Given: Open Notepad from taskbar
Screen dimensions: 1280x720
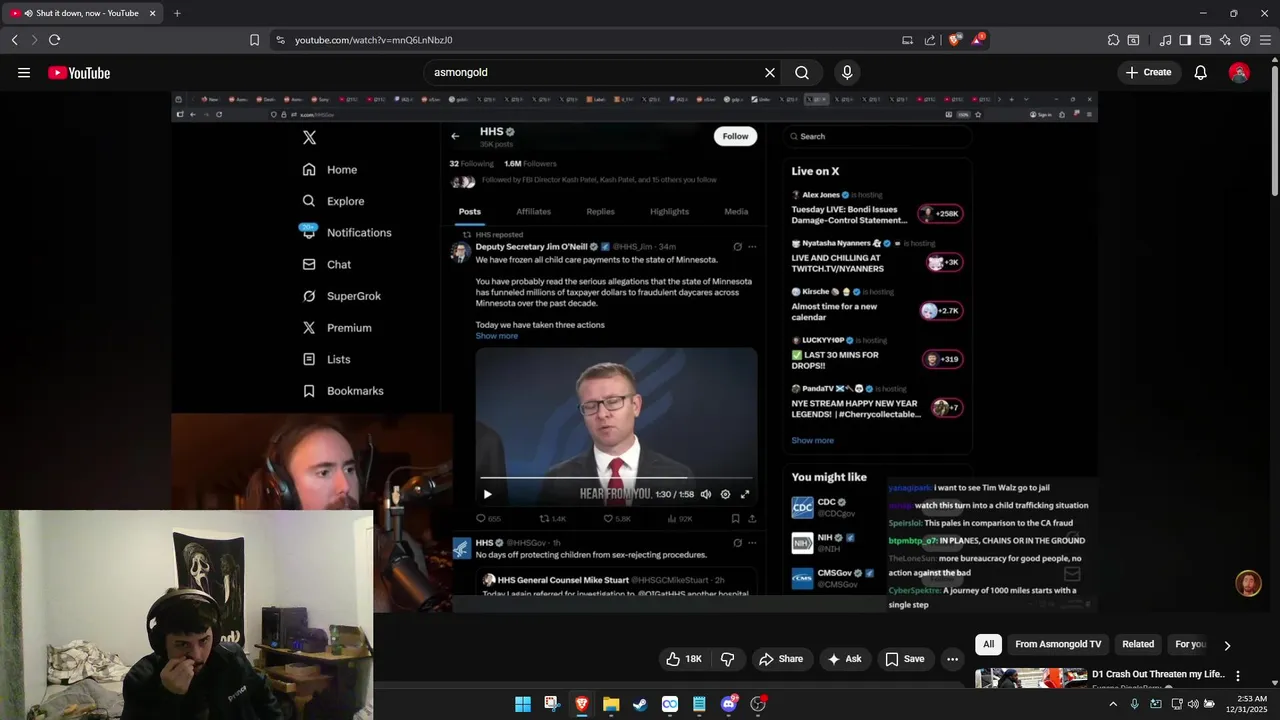Looking at the screenshot, I should coord(699,704).
